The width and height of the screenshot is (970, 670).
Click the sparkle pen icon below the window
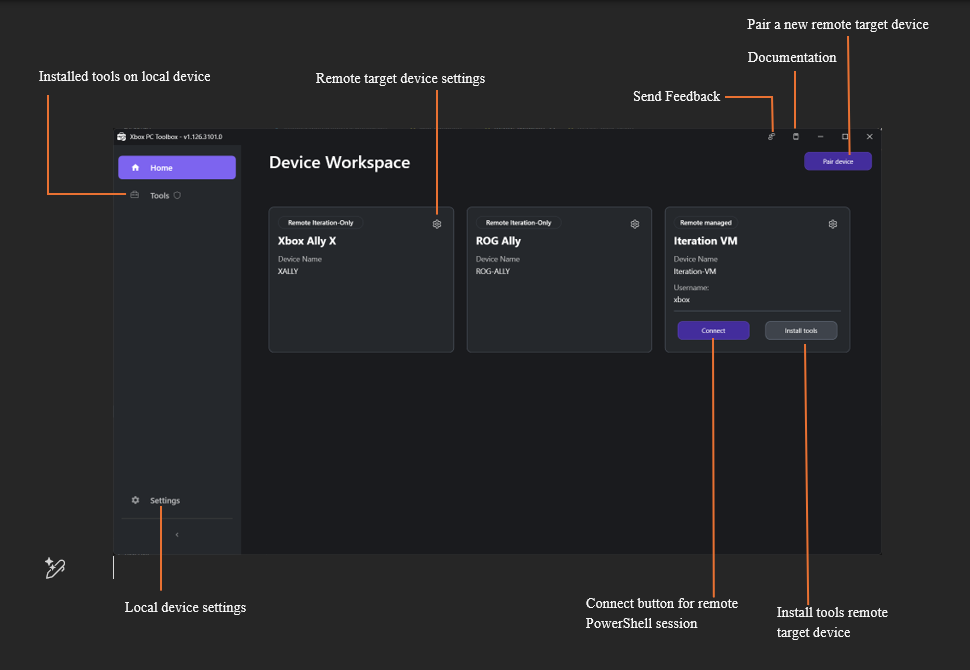55,568
